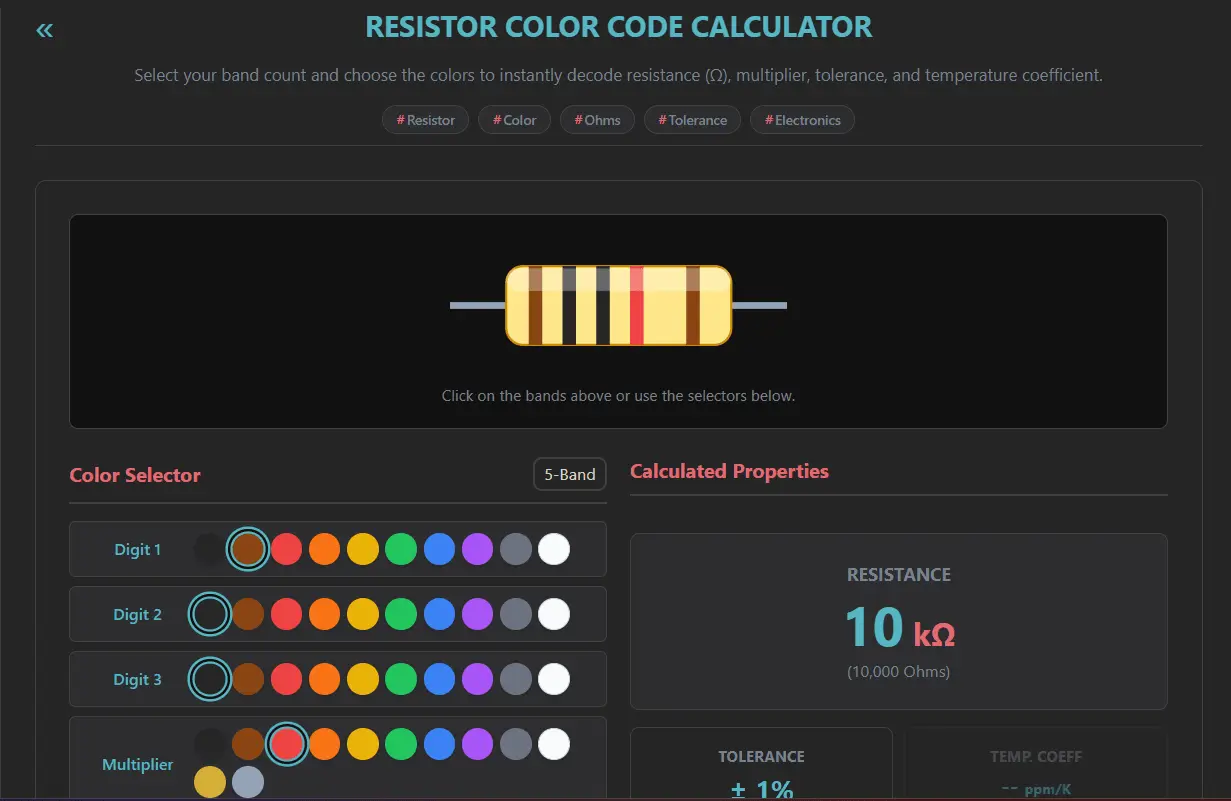Click the red multiplier band on resistor
Screen dimensions: 1231x801
coord(637,305)
